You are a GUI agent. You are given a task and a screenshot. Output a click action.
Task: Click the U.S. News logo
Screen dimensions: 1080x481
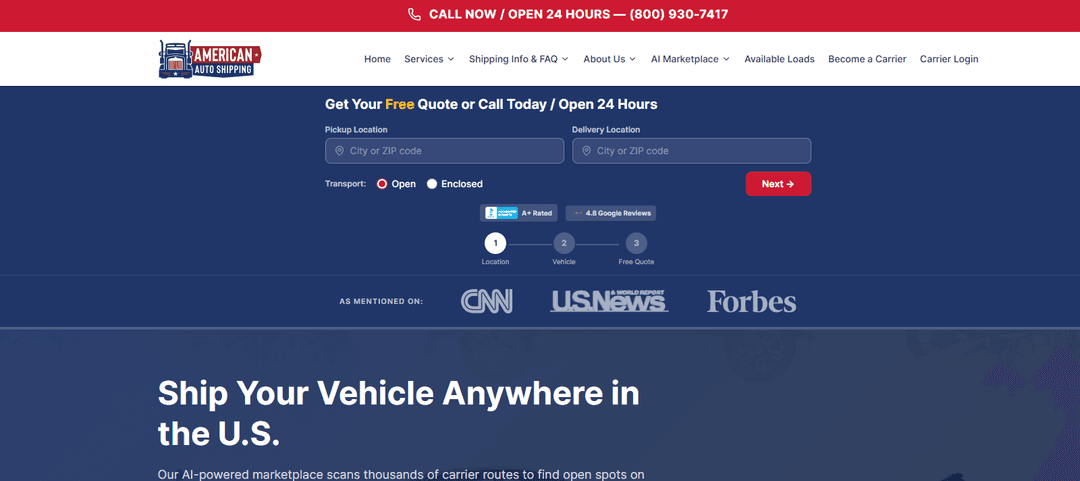click(609, 301)
